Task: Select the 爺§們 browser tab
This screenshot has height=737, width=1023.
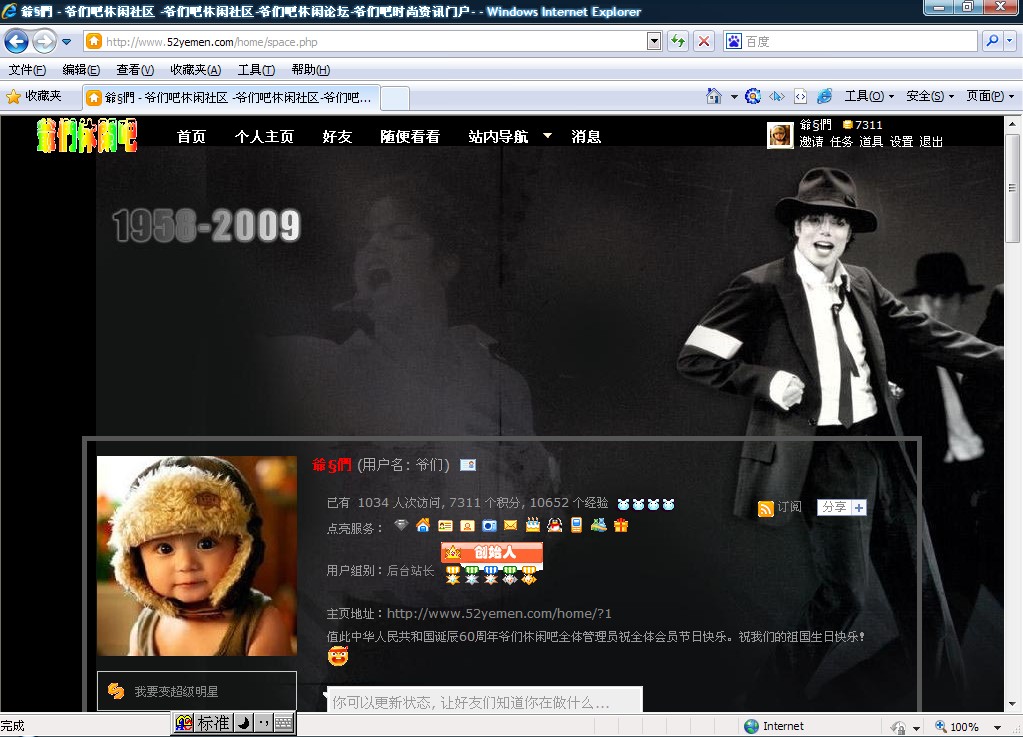Action: click(232, 98)
